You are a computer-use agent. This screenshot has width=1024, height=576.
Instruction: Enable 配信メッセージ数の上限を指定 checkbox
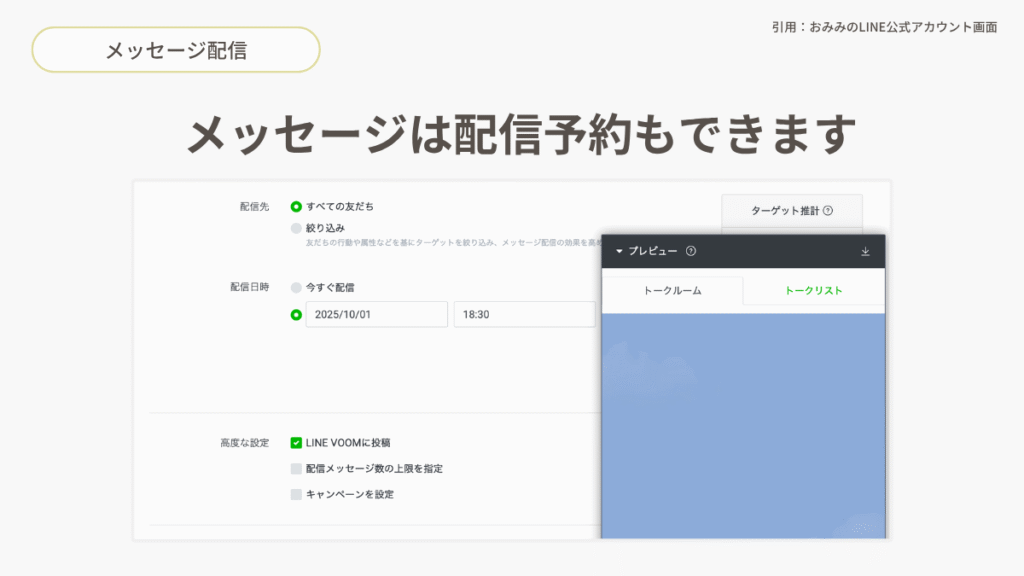296,468
